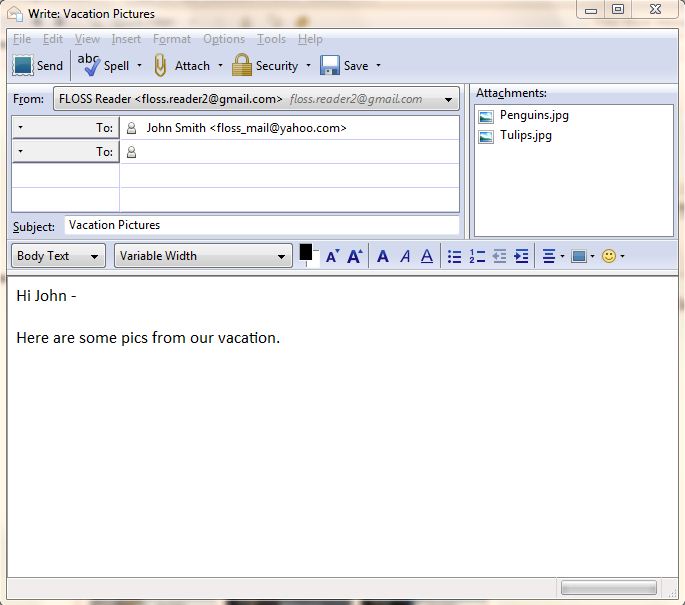The height and width of the screenshot is (605, 685).
Task: Toggle italic text formatting
Action: [405, 256]
